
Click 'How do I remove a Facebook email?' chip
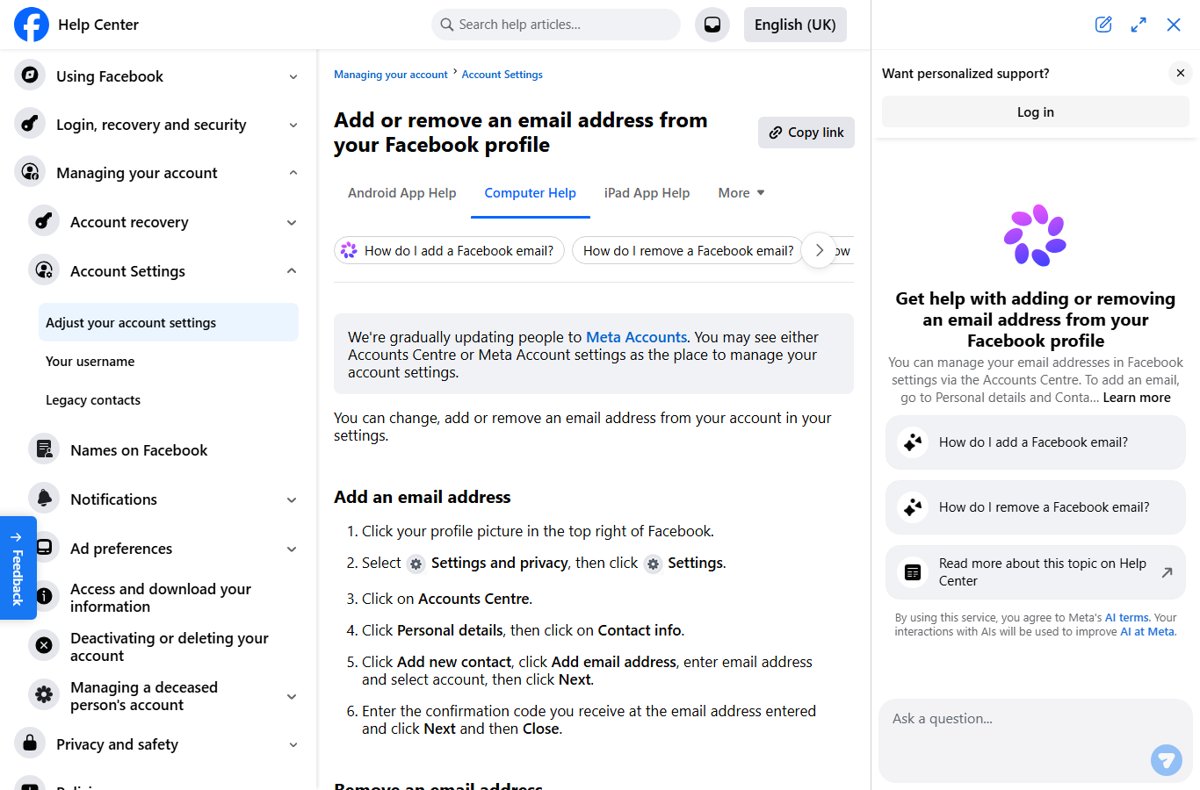(x=688, y=250)
